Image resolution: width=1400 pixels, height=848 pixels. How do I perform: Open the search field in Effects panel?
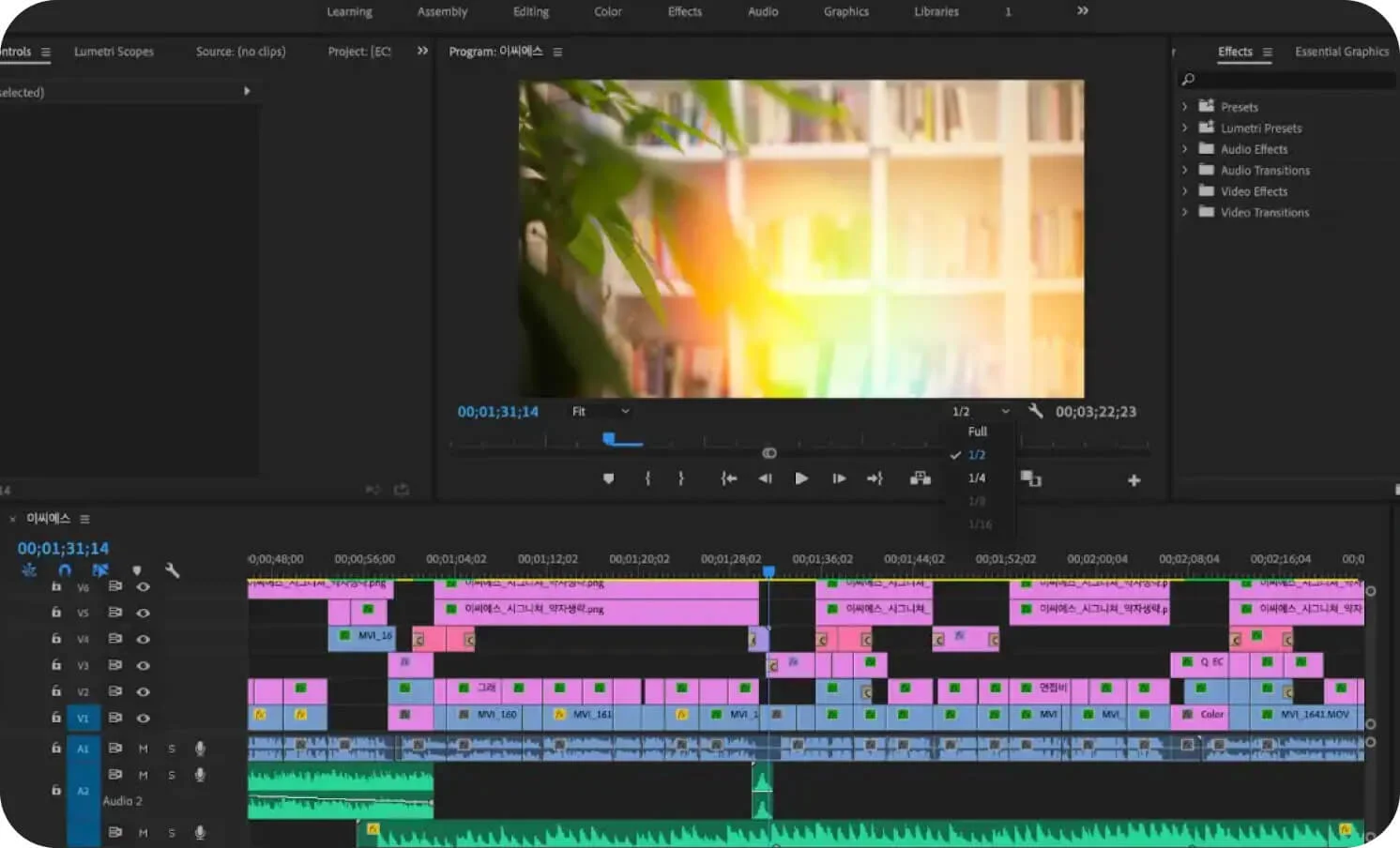tap(1286, 80)
